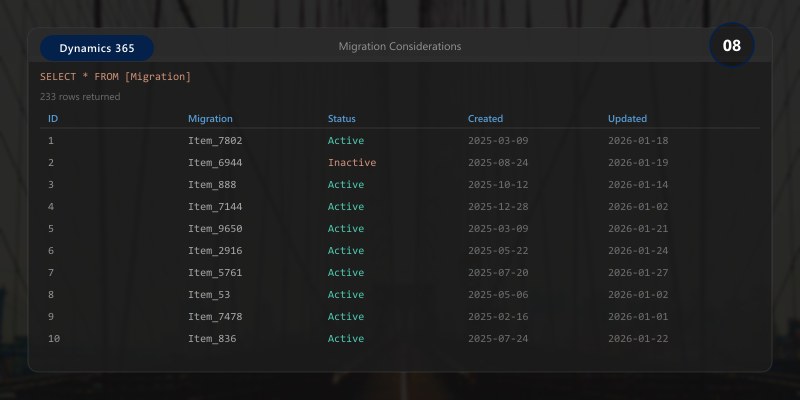Sort by the ID column header

(x=53, y=118)
